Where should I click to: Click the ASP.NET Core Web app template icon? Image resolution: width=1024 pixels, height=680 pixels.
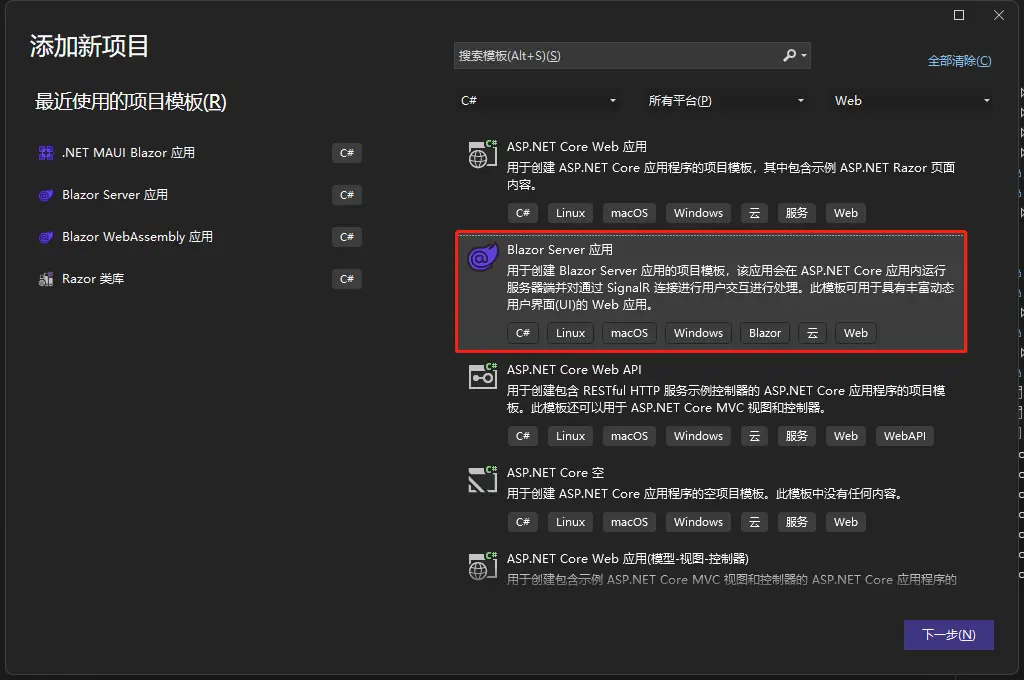click(483, 154)
